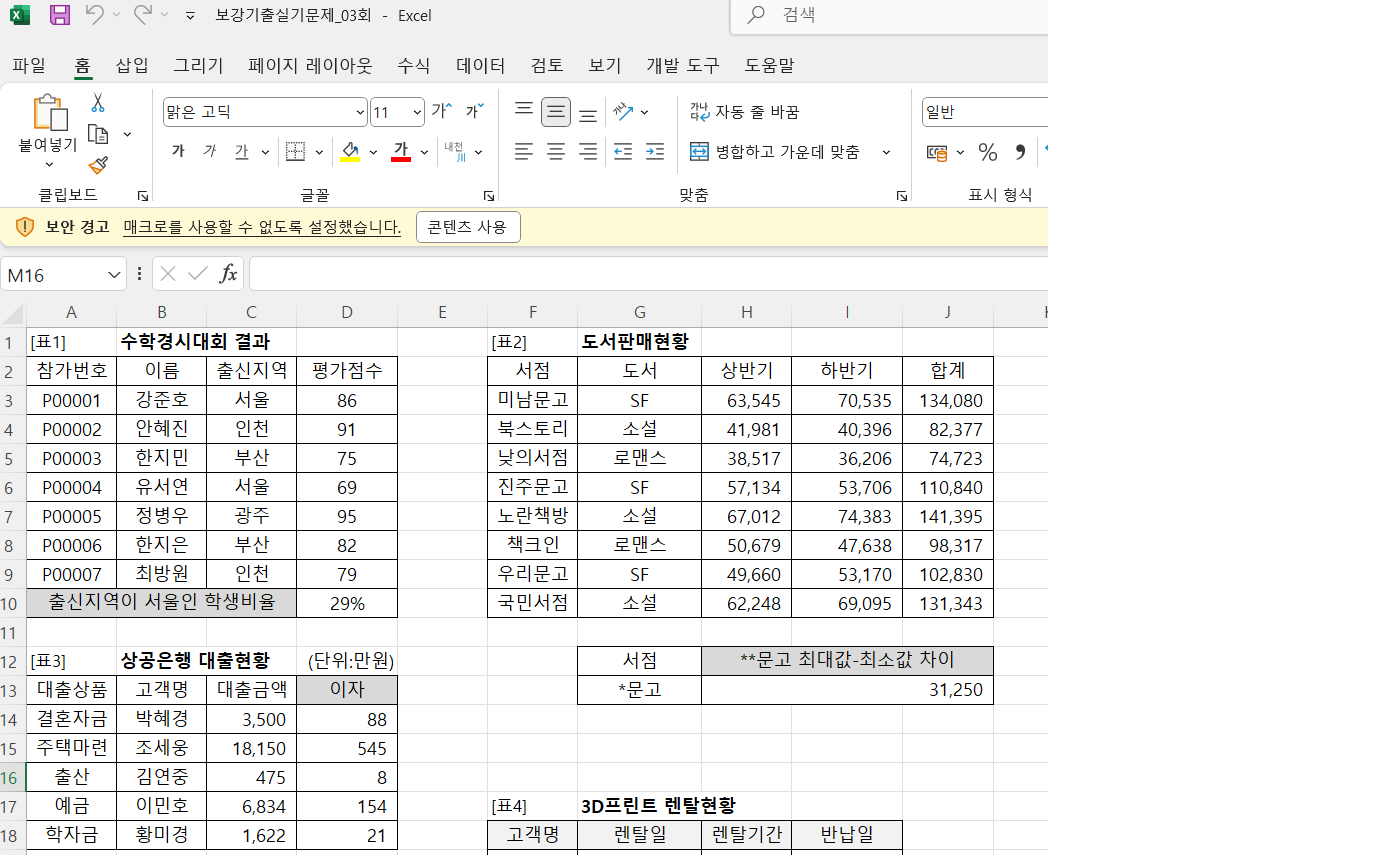Open the 삽입 (Insert) tab
Screen dimensions: 1380x855
pos(132,66)
